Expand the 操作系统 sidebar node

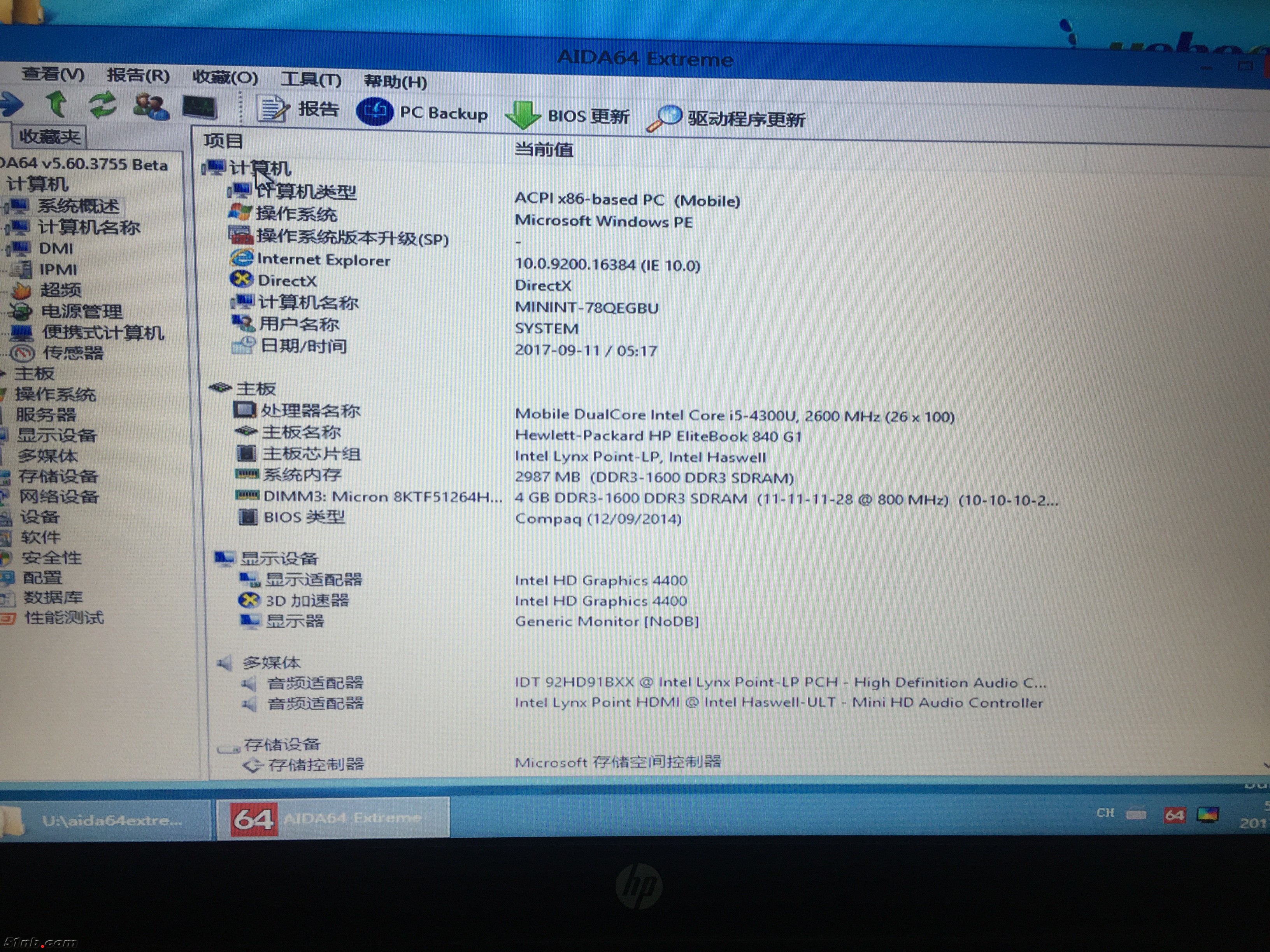tap(55, 394)
